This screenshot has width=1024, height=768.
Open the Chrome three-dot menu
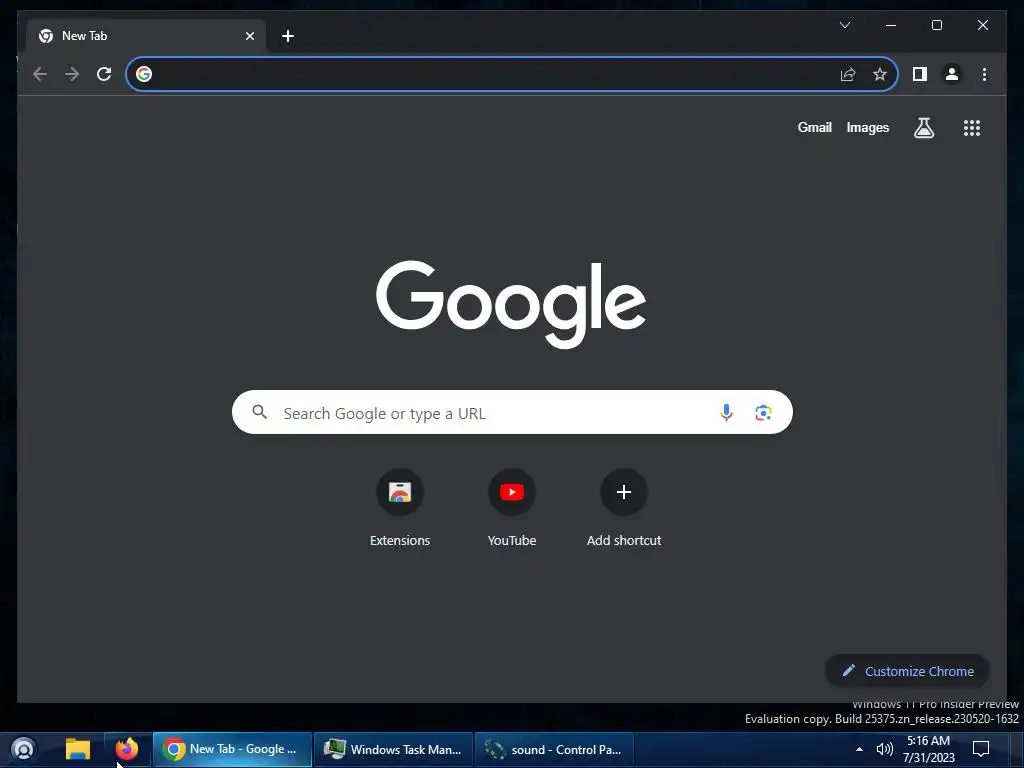pos(984,74)
